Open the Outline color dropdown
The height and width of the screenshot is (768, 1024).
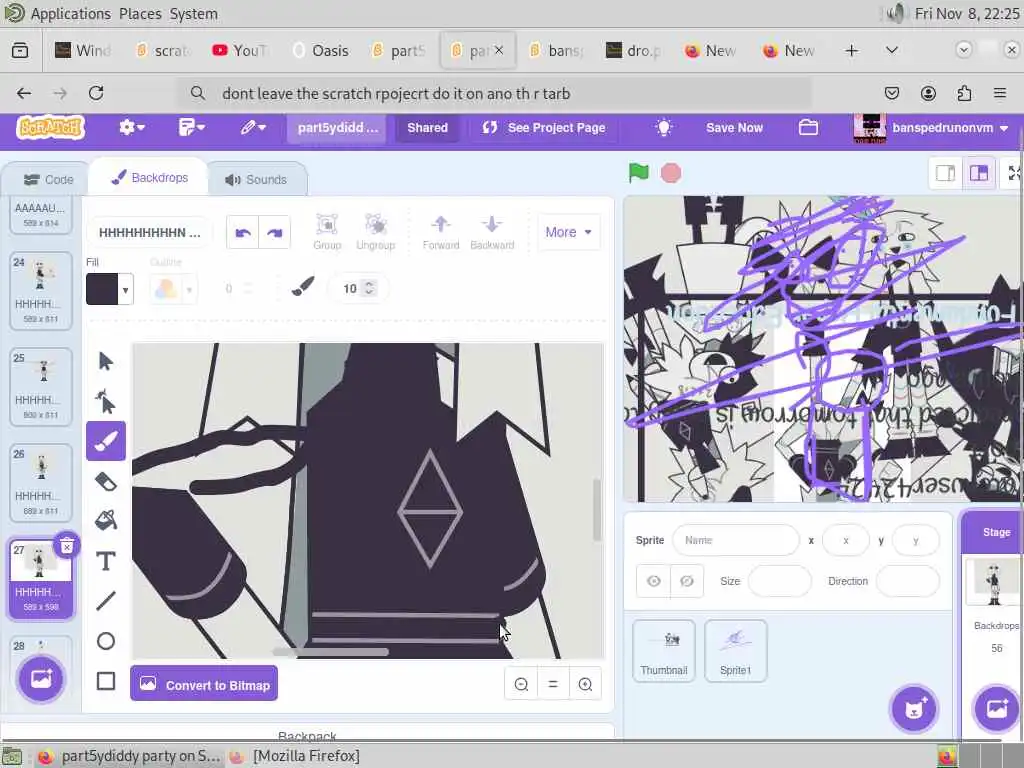(x=189, y=289)
